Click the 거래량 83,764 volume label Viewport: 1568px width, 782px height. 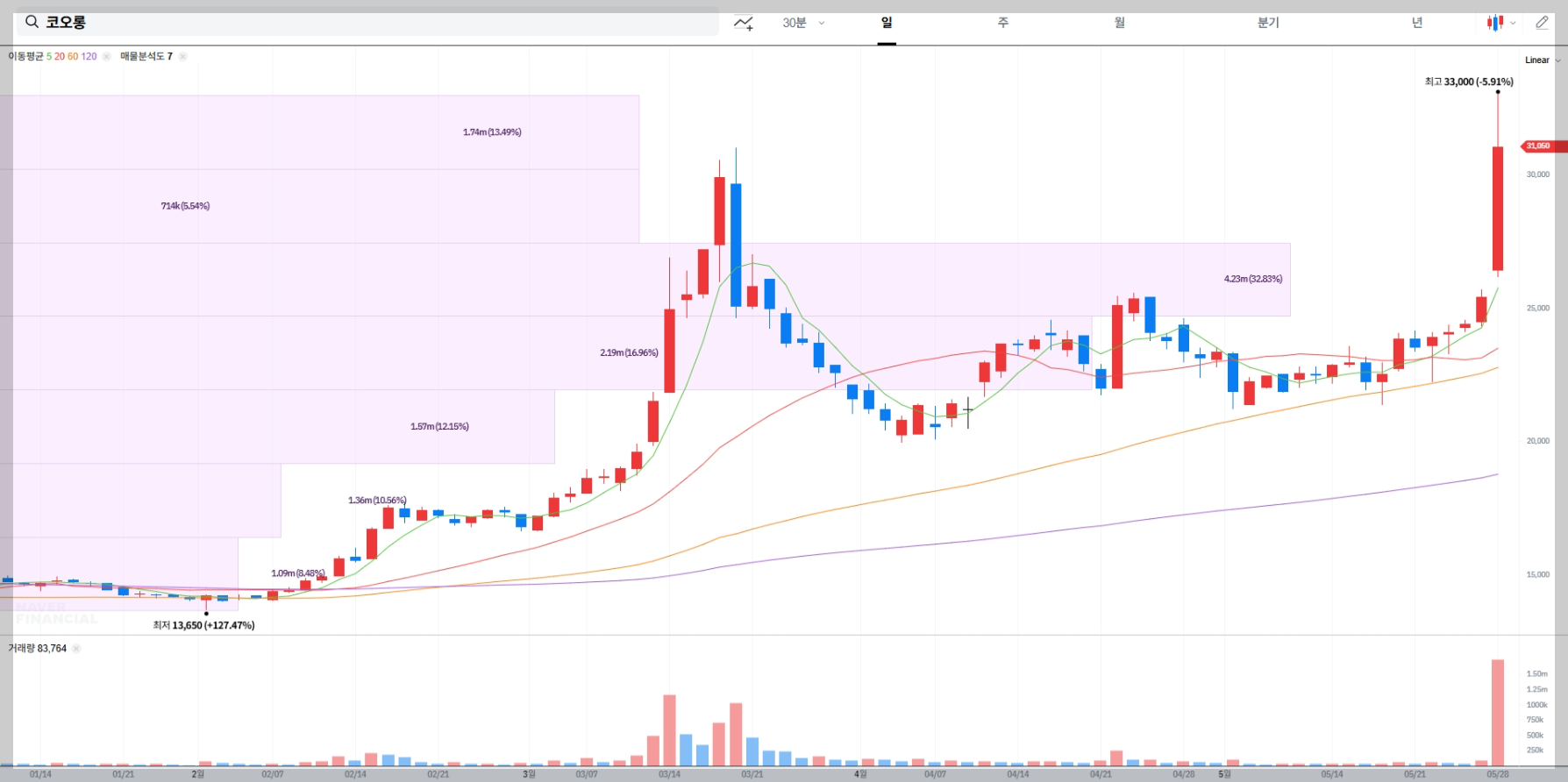click(x=38, y=649)
